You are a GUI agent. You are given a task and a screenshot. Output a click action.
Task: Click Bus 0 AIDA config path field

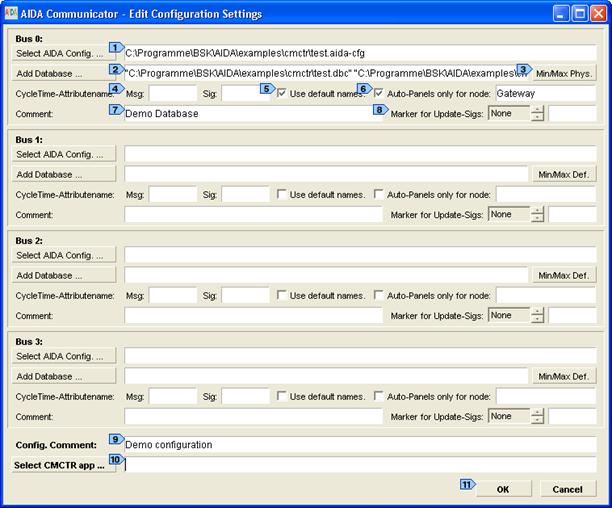[x=360, y=53]
